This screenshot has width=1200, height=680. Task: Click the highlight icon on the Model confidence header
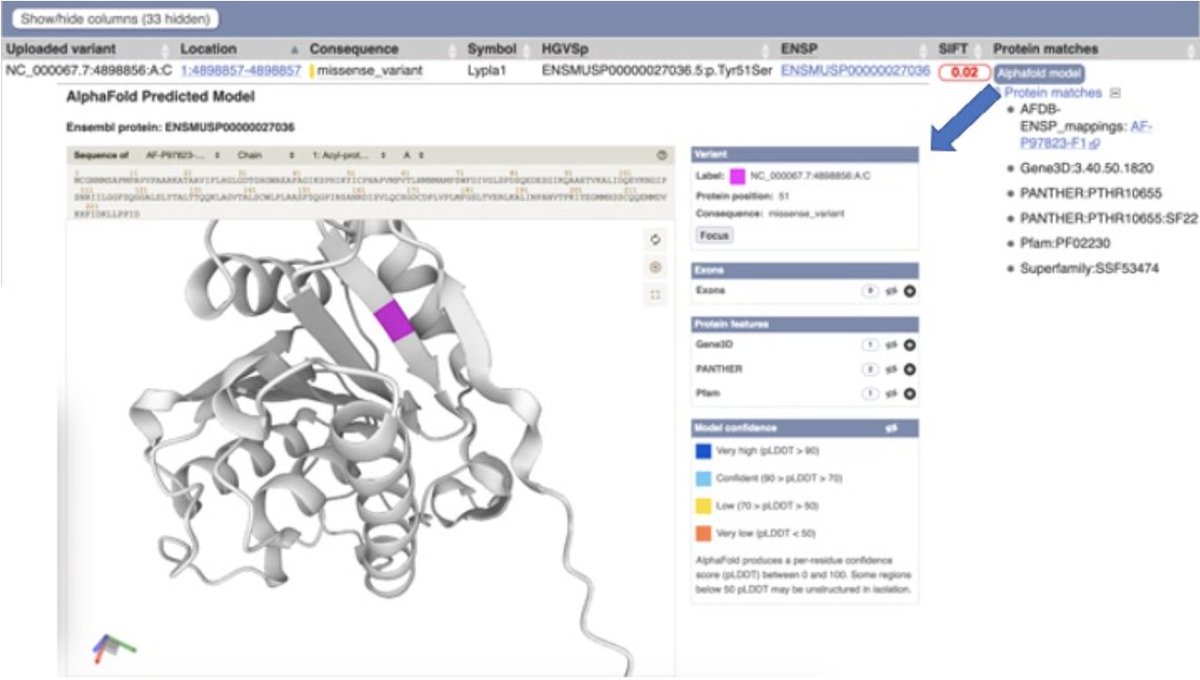[x=892, y=428]
